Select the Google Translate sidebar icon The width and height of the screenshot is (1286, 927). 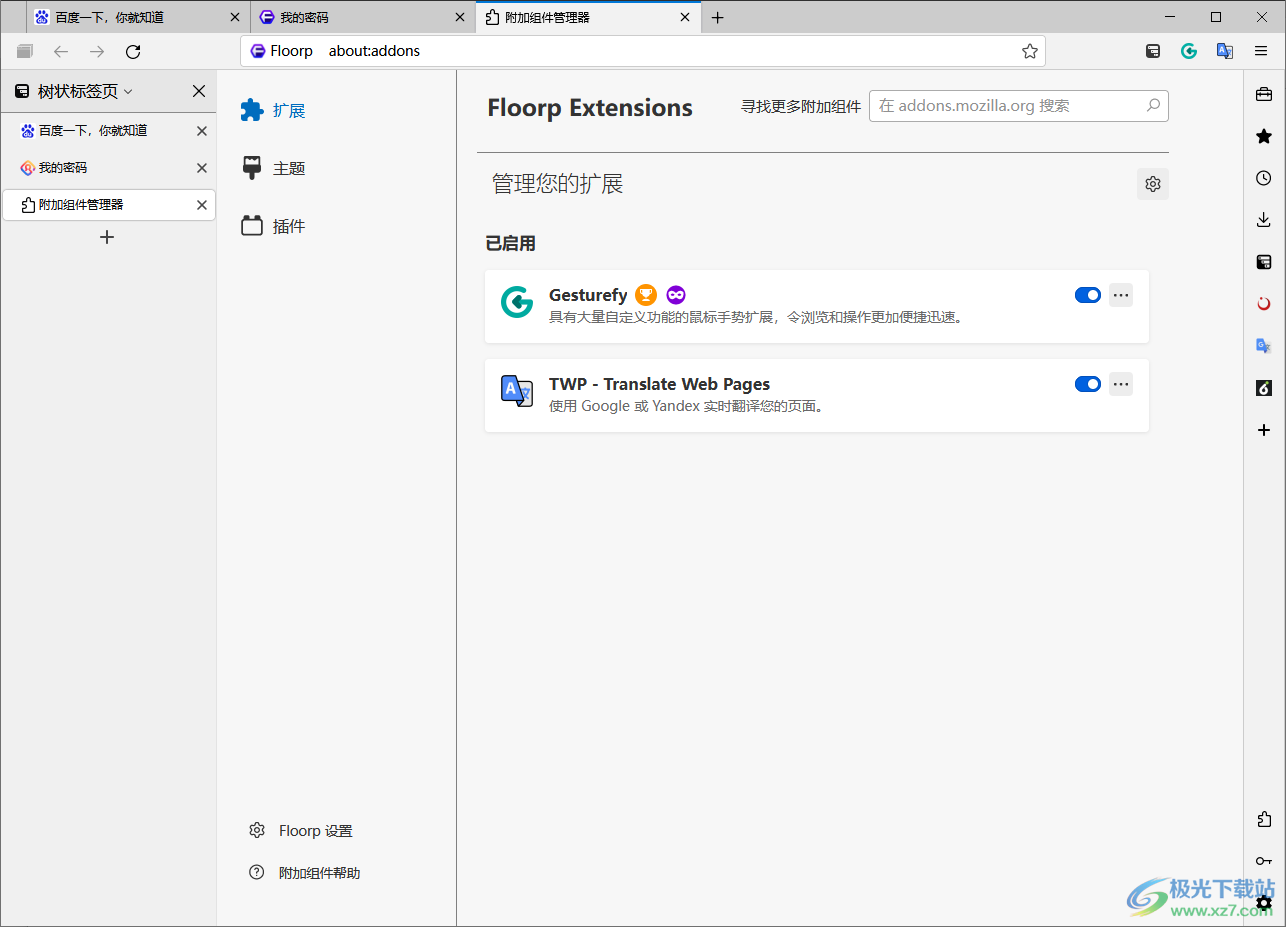point(1262,345)
